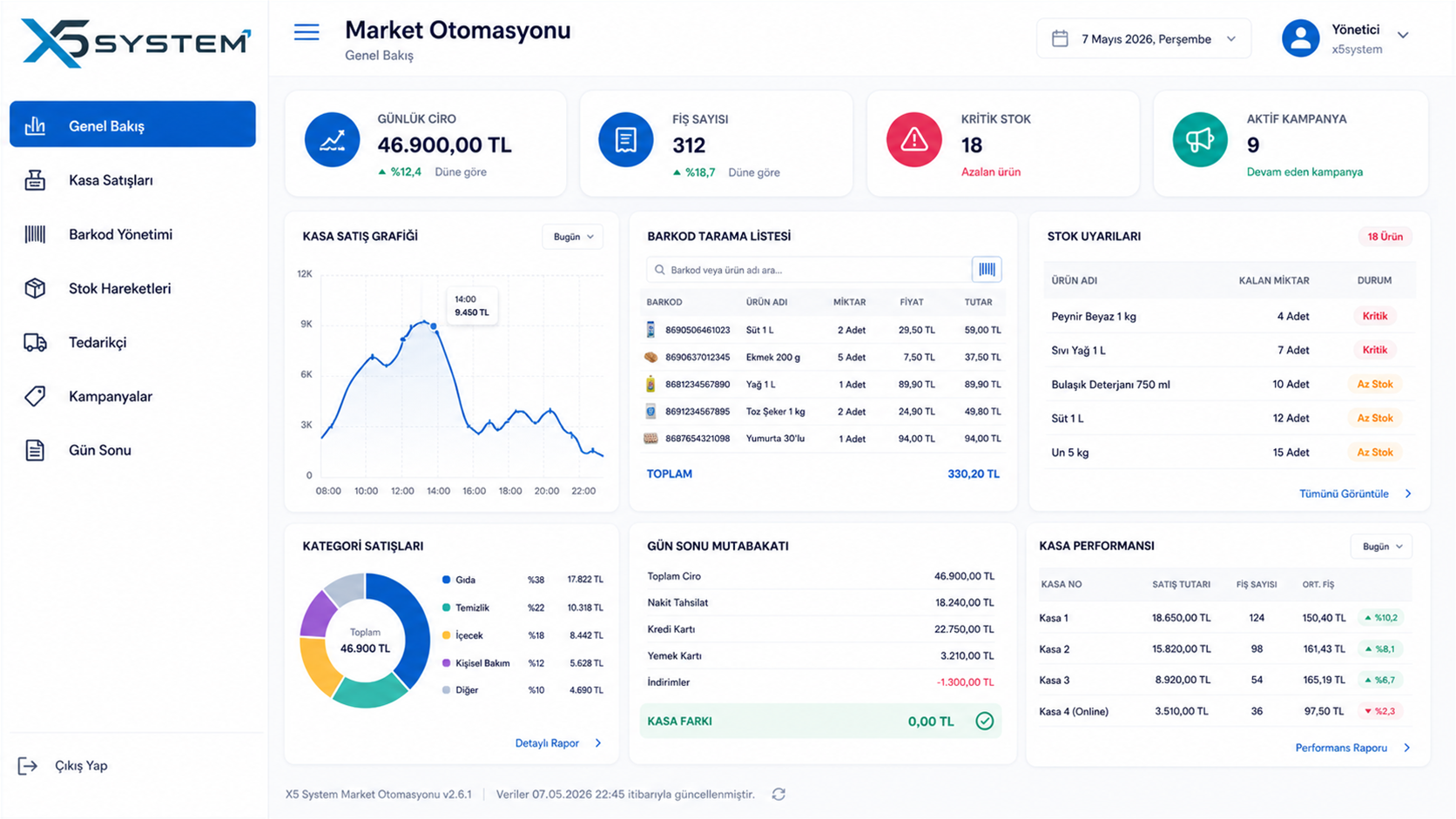Click the barcode search input field

(x=809, y=270)
